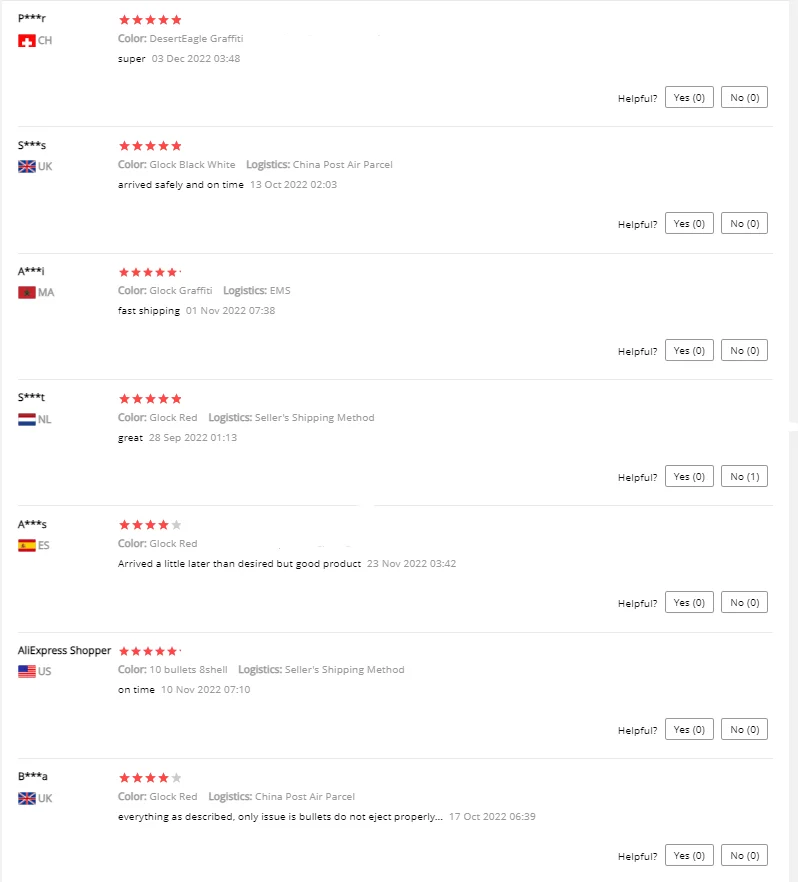Click the Morocco flag beside reviewer A***i

27,293
